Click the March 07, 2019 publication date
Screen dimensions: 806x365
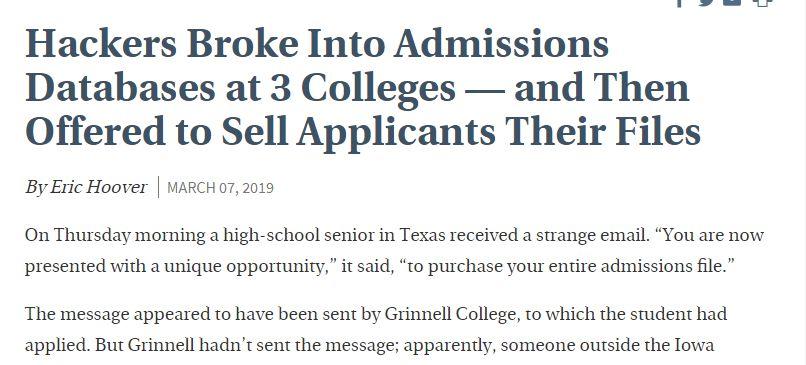221,188
